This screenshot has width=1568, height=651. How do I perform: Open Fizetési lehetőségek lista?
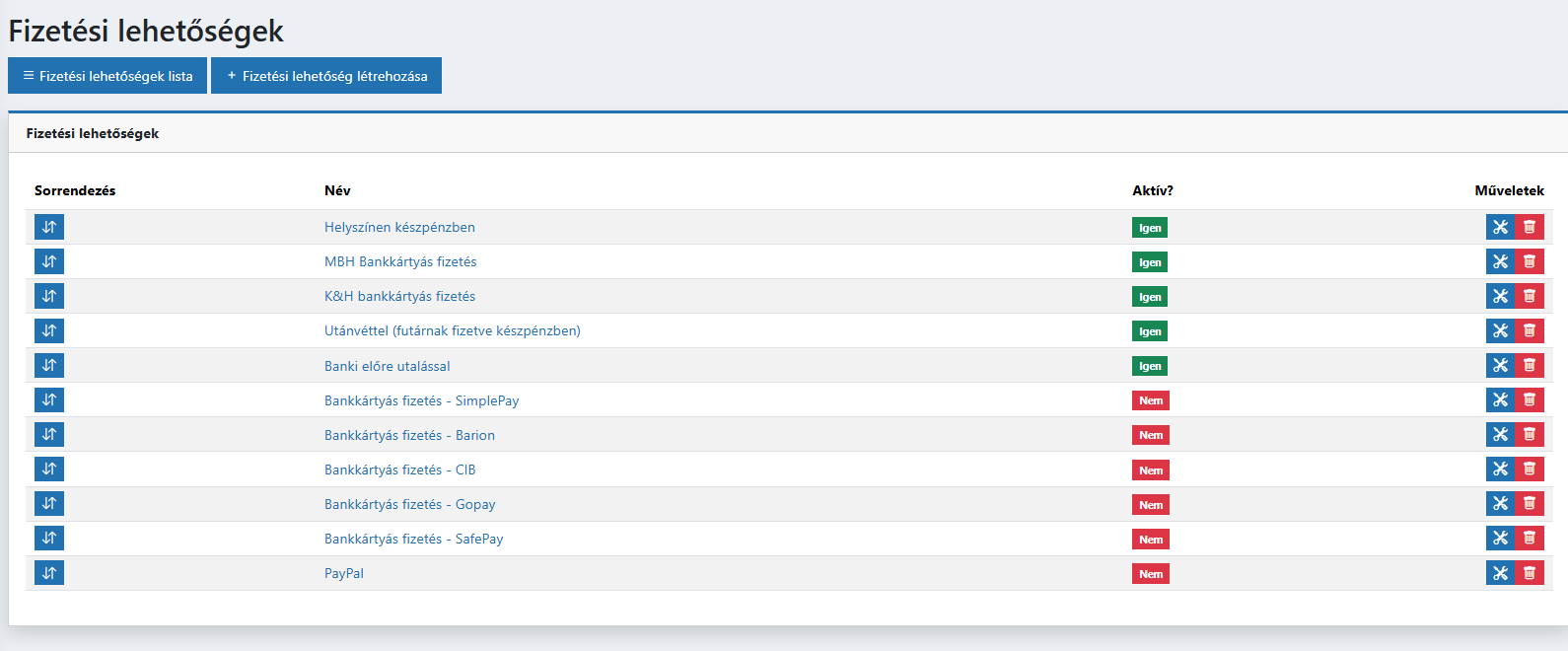click(x=107, y=76)
